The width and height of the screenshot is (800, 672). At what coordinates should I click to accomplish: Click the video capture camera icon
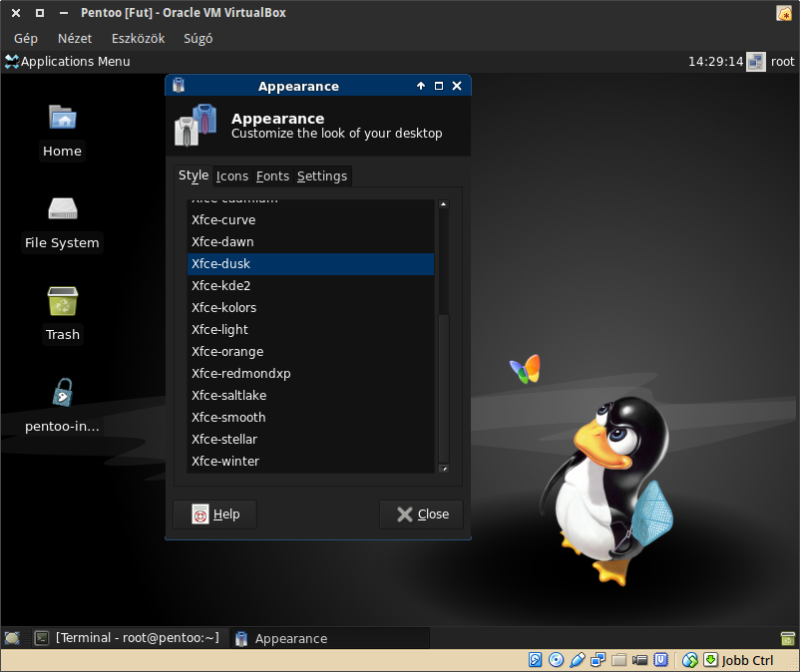(640, 660)
